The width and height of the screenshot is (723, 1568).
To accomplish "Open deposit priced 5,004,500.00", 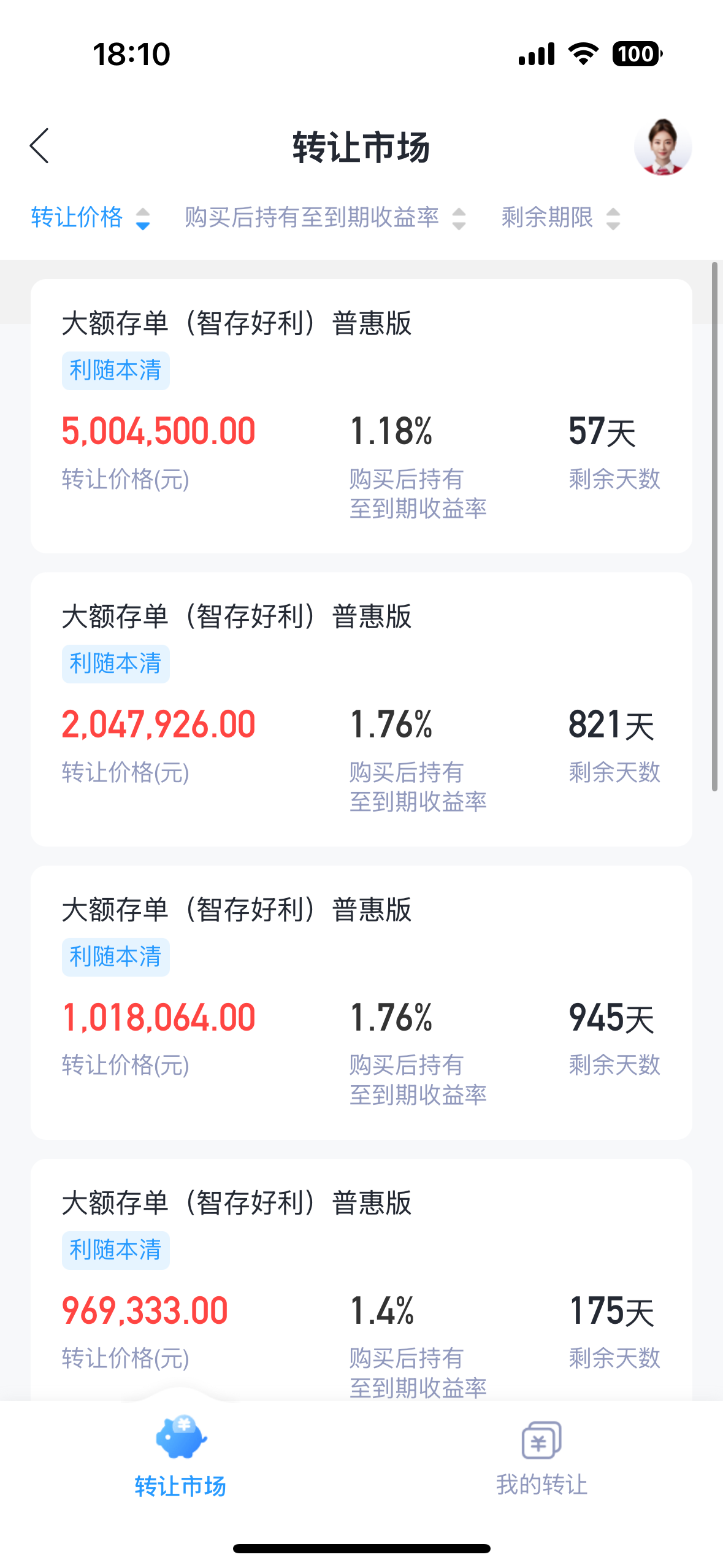I will coord(361,416).
